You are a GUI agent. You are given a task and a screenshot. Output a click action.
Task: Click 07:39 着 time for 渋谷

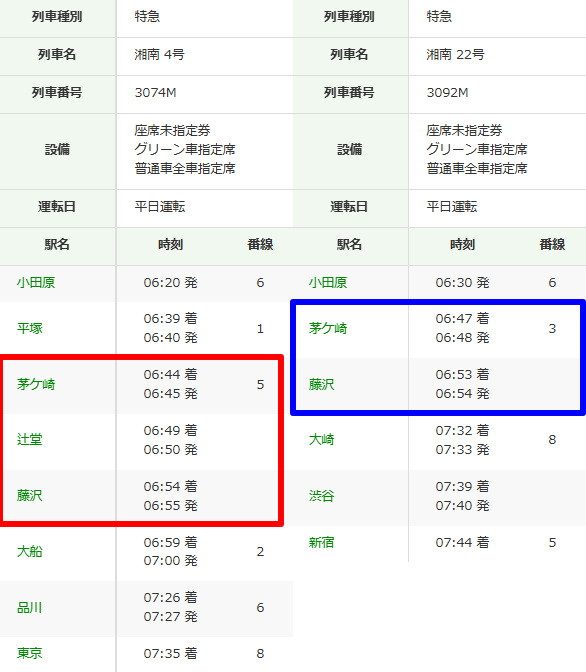point(463,486)
